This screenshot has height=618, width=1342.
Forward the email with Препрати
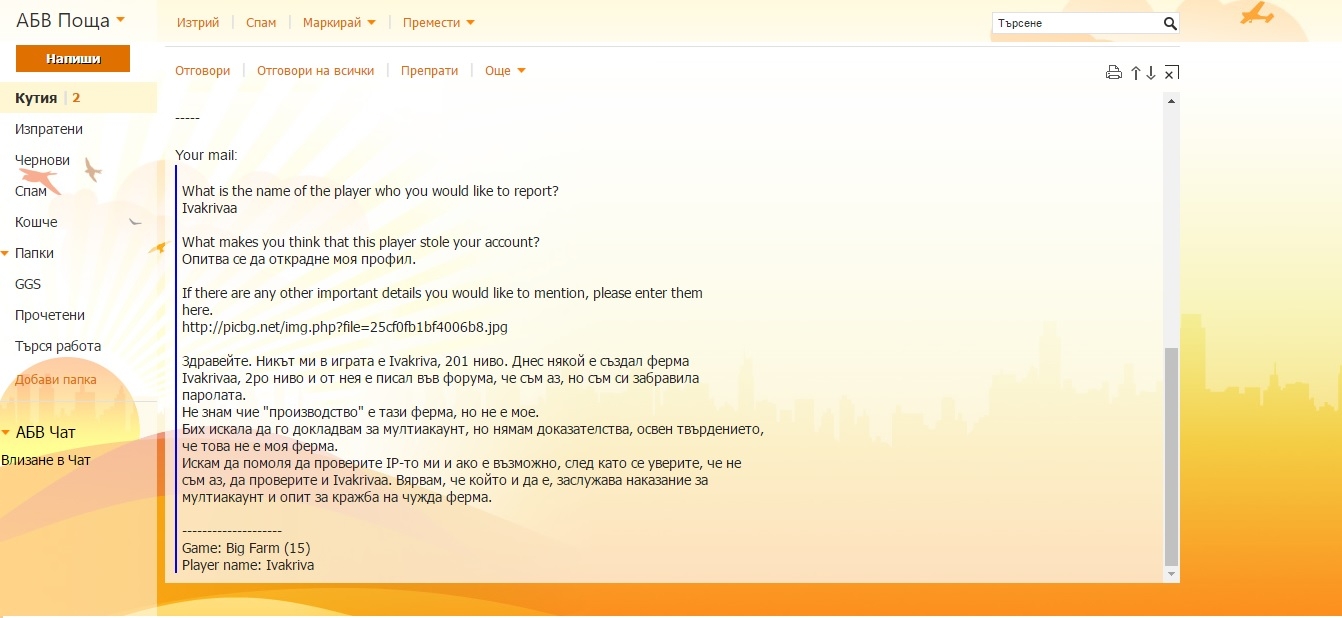tap(429, 71)
